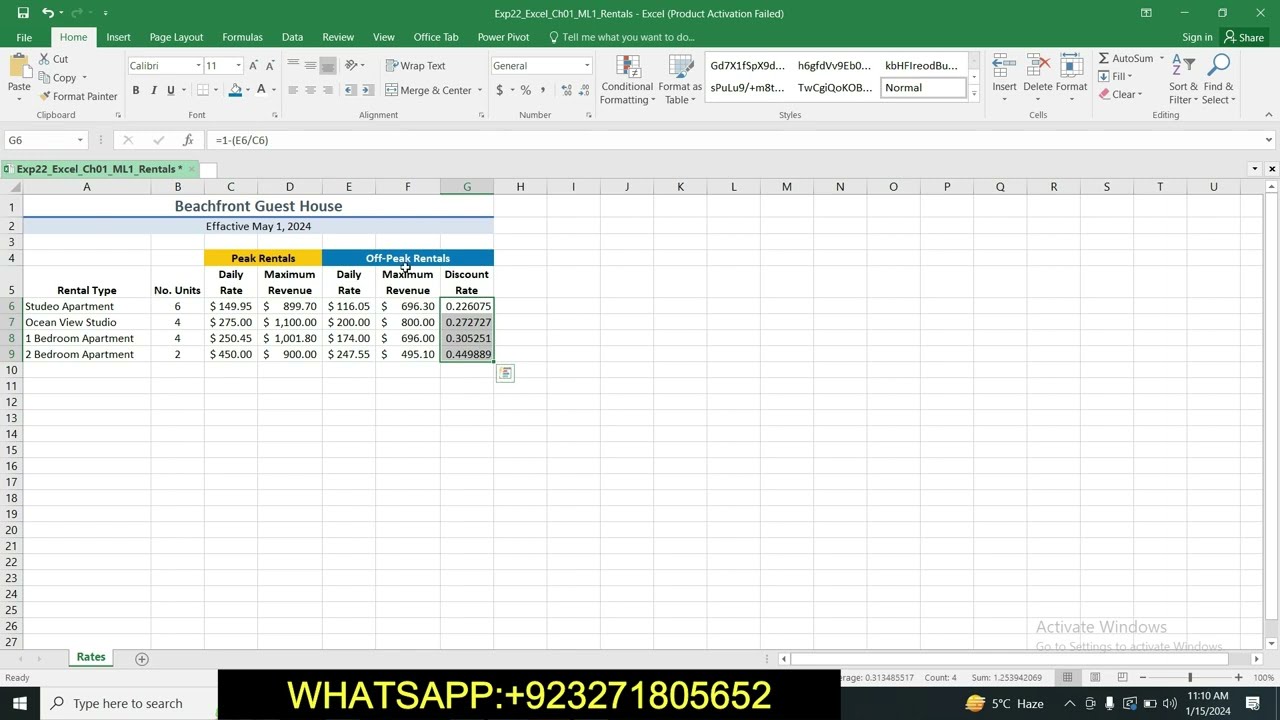Screen dimensions: 1280x720
Task: Toggle Wrap Text
Action: 415,66
